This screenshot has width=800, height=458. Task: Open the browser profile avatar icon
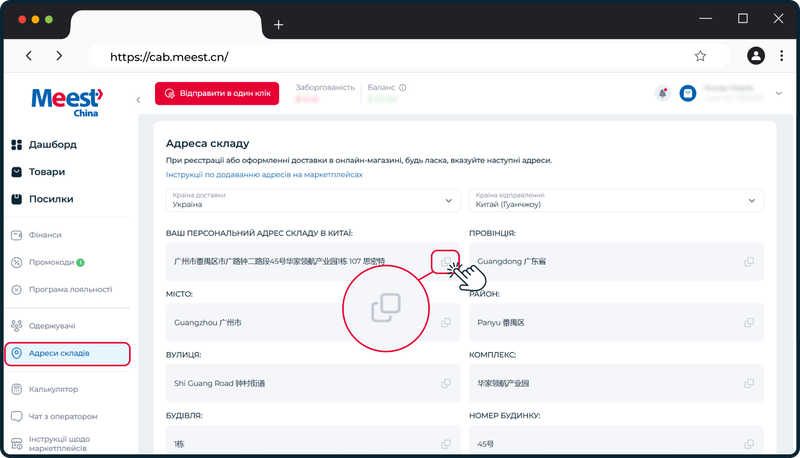click(x=756, y=56)
